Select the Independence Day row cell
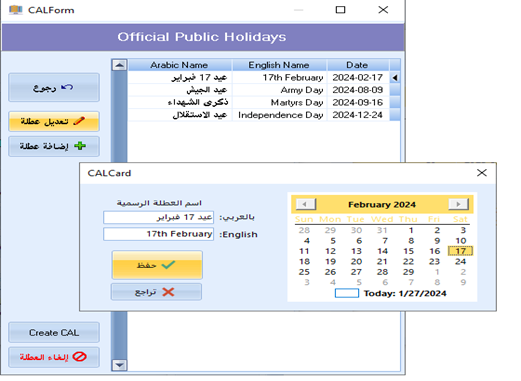The image size is (521, 381). click(279, 115)
